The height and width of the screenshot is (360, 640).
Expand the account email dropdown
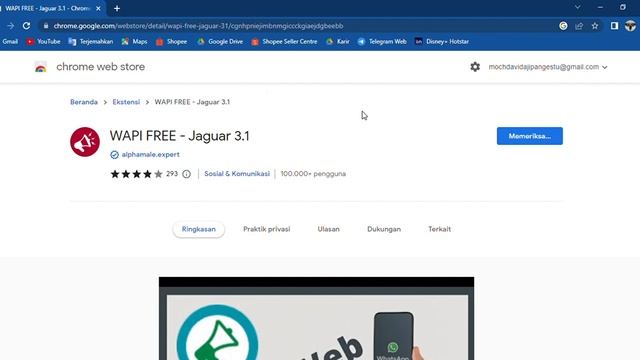(548, 67)
